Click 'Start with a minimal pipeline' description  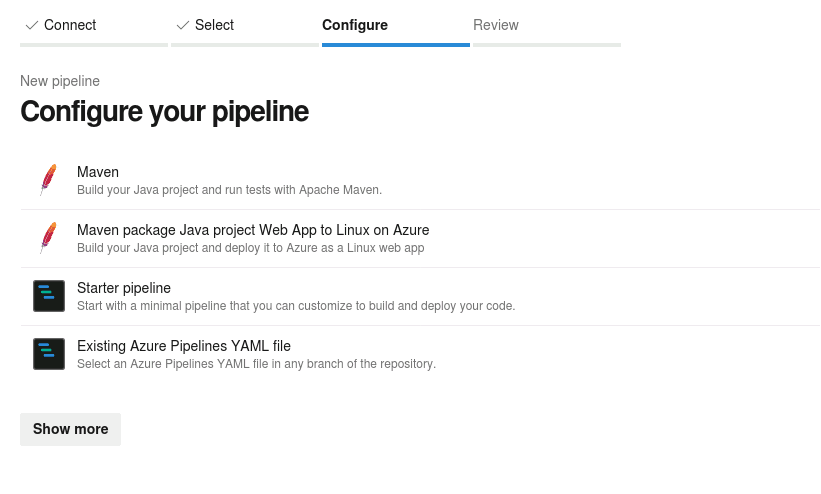(296, 306)
